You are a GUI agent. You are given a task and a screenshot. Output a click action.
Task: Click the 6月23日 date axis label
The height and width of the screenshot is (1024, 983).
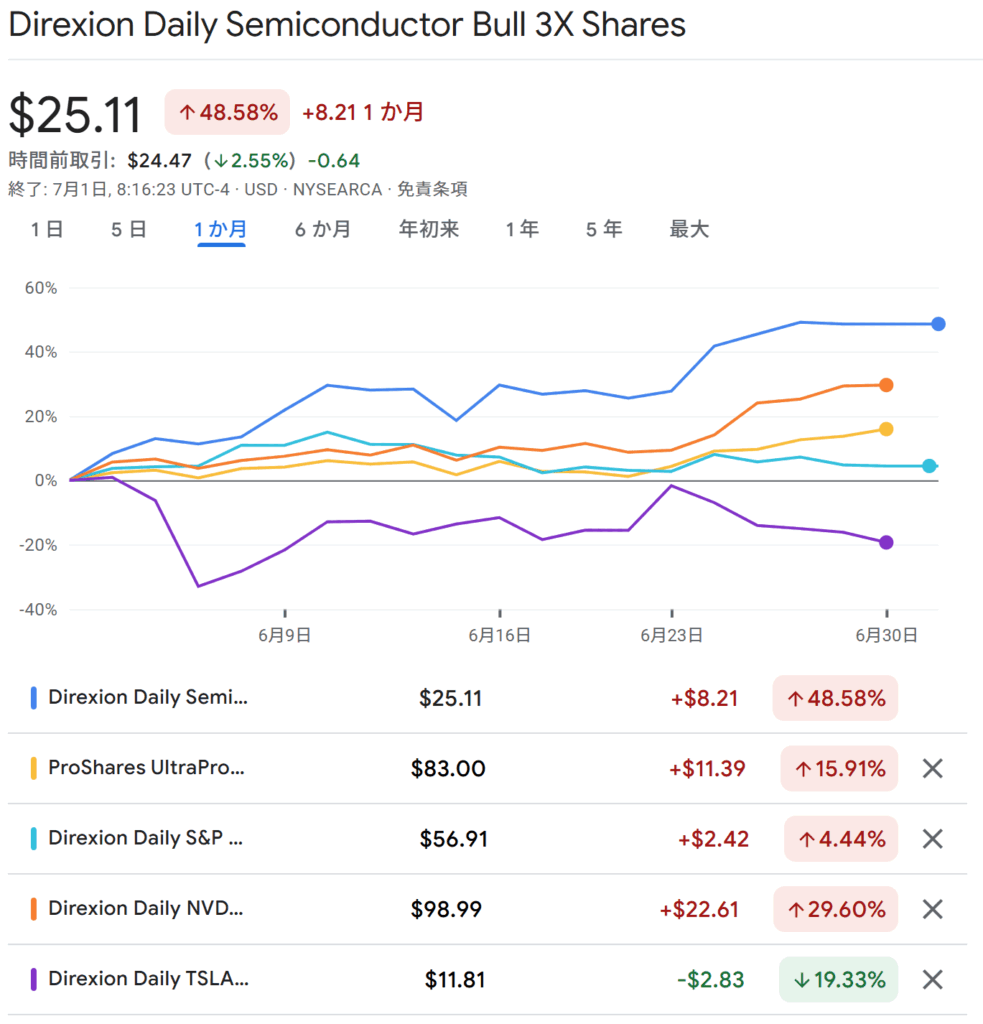coord(671,635)
